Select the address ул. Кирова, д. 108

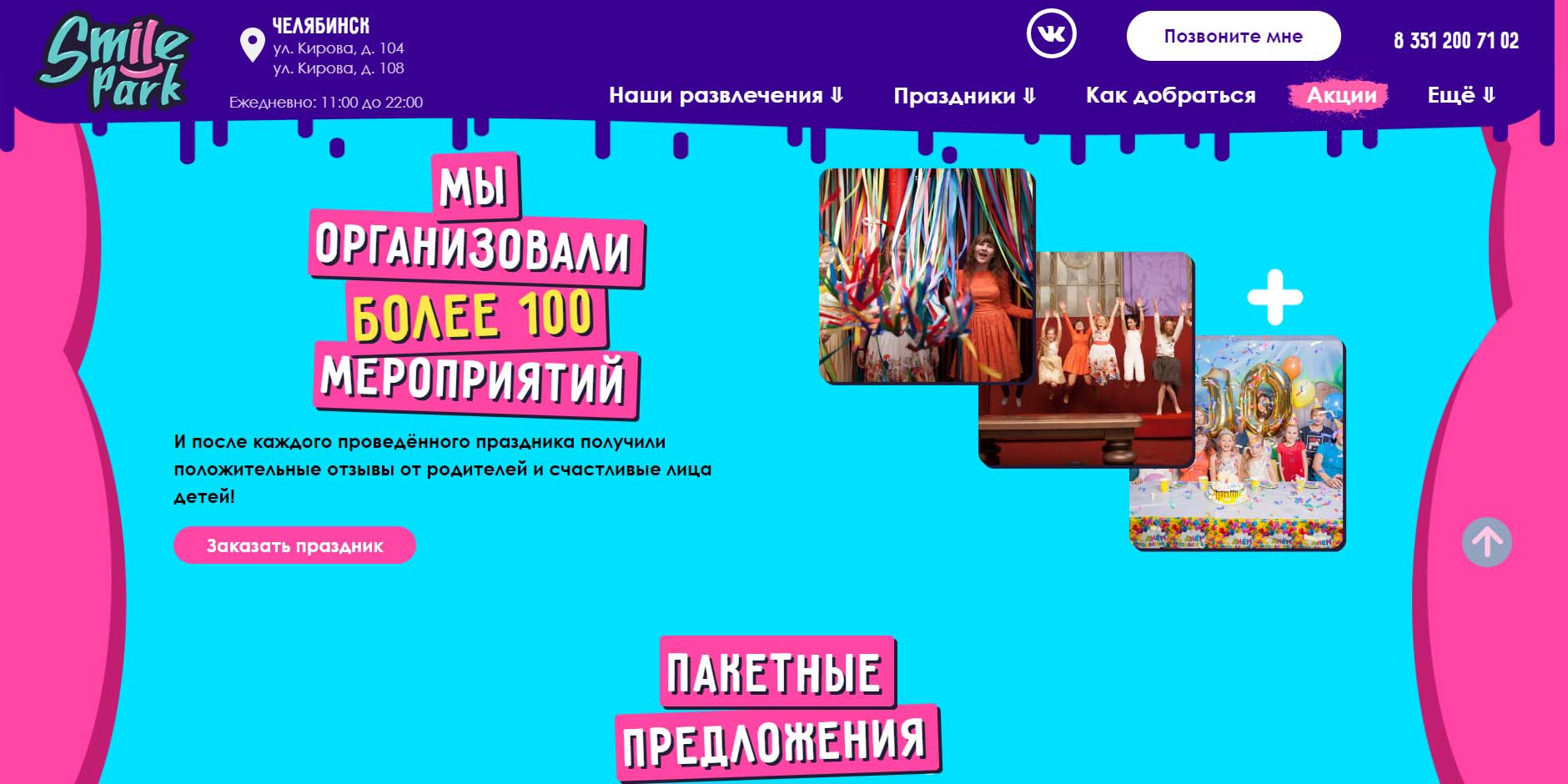[338, 68]
